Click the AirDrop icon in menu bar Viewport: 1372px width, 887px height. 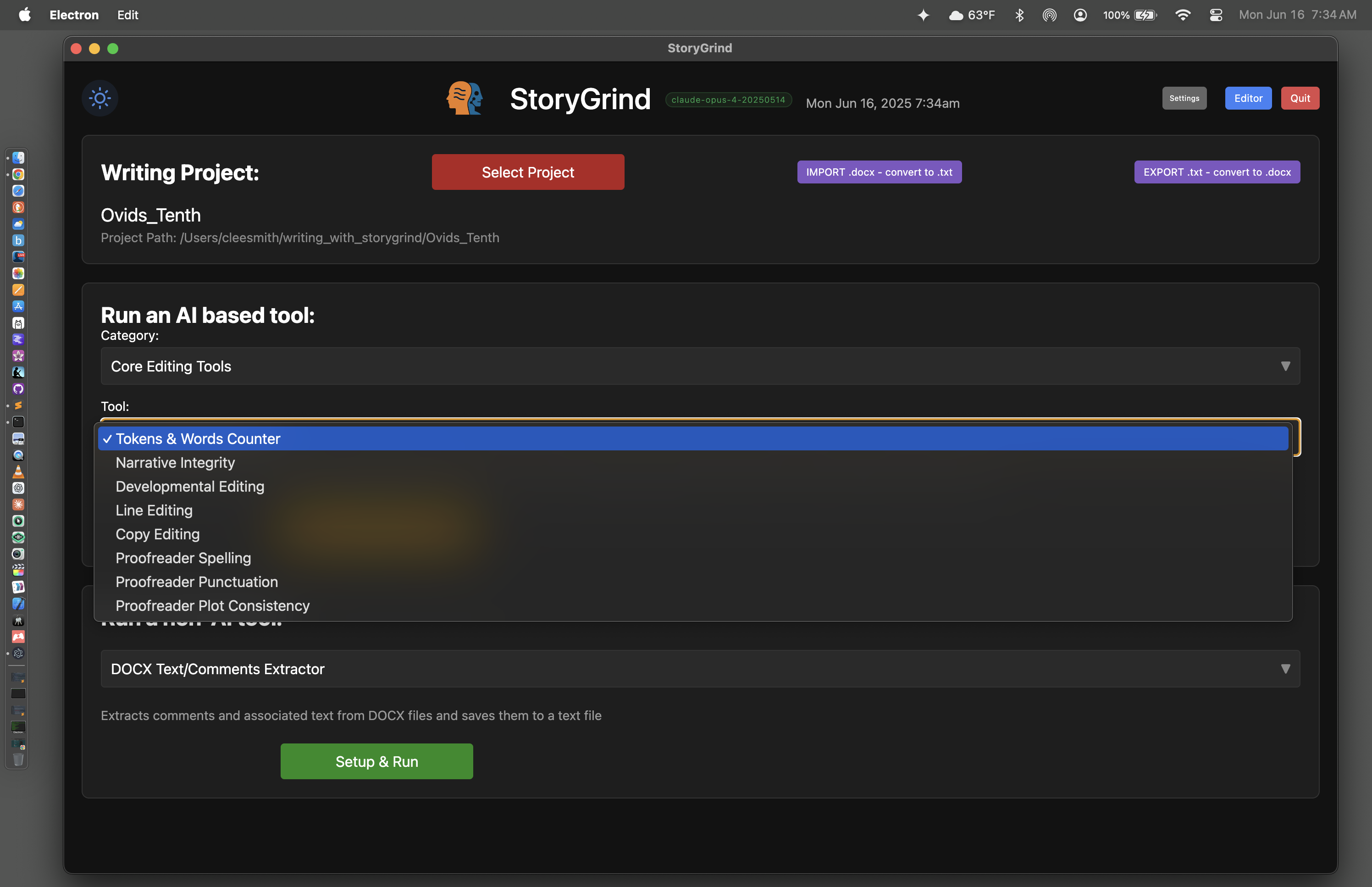1049,15
